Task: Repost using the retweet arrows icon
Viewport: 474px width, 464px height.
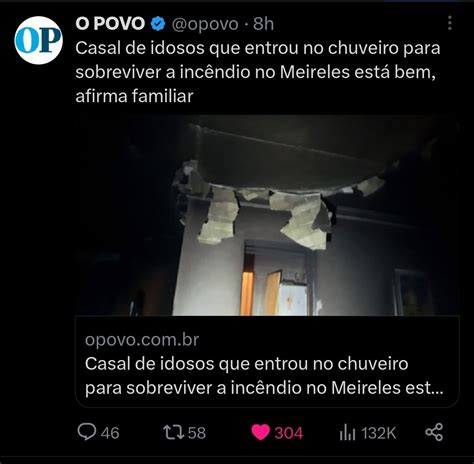Action: pyautogui.click(x=174, y=432)
